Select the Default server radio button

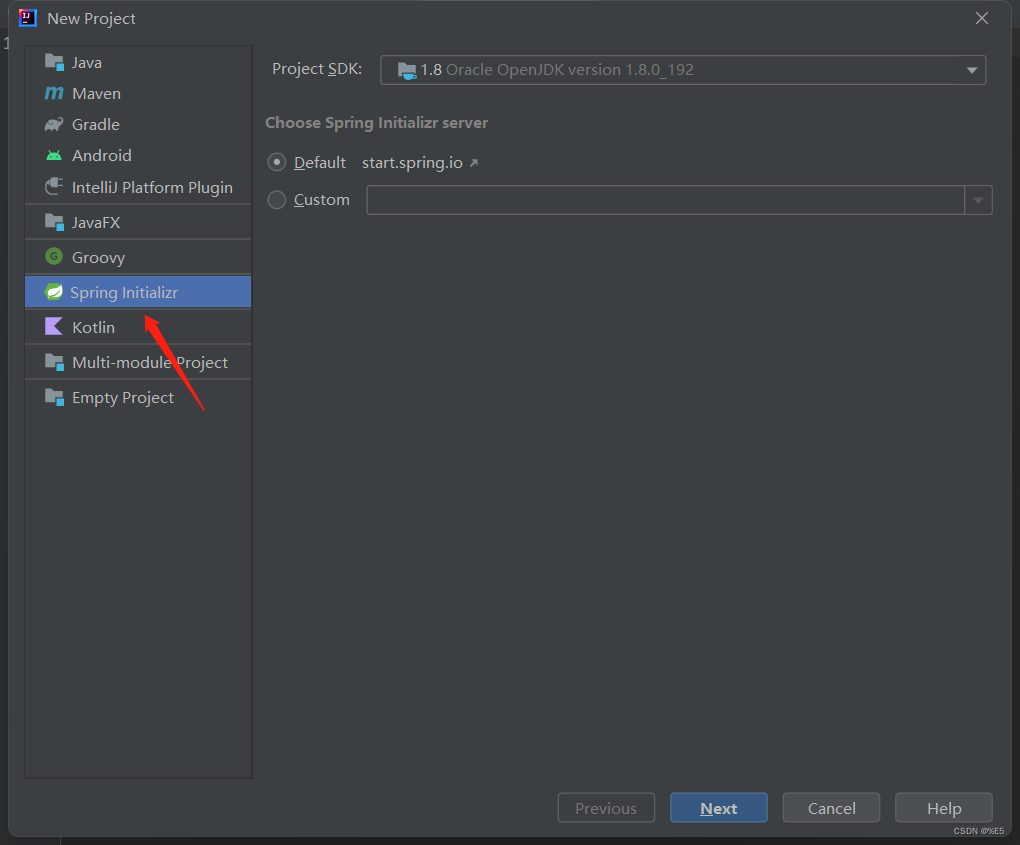[x=276, y=162]
